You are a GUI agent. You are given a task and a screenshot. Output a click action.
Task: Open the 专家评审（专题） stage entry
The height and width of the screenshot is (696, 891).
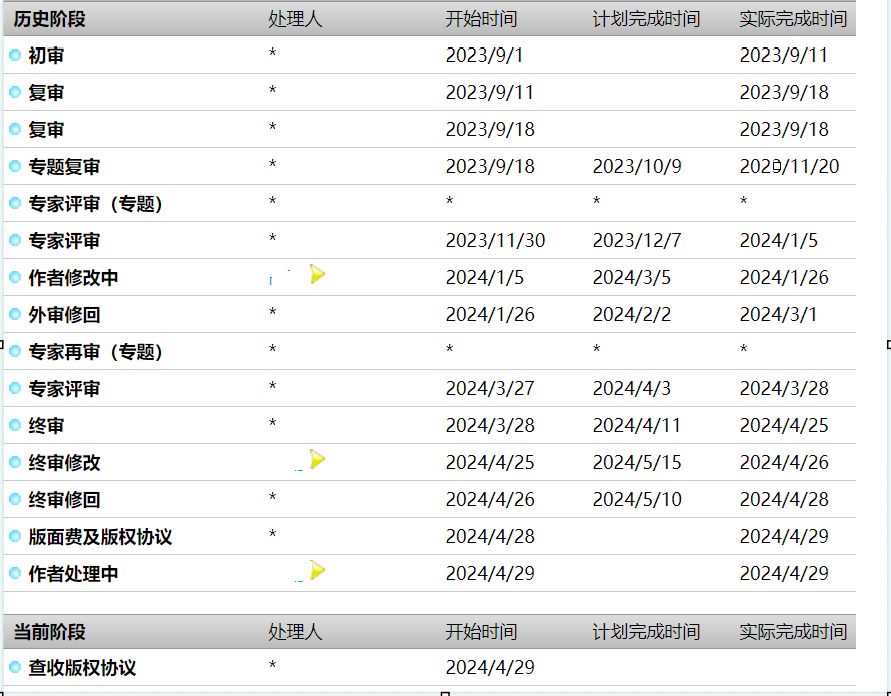(95, 204)
